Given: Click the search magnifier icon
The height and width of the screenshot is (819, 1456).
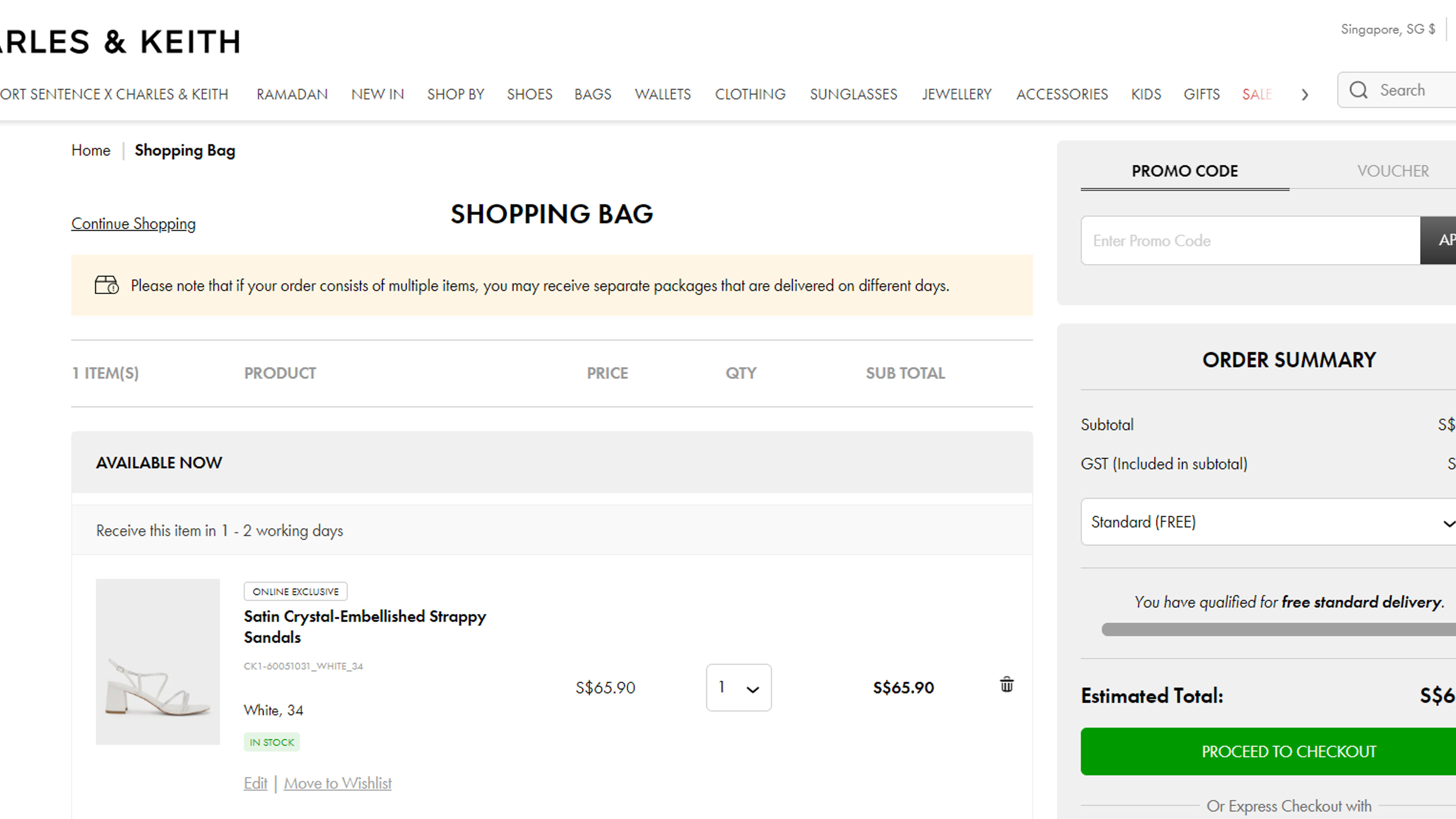Looking at the screenshot, I should pos(1358,90).
